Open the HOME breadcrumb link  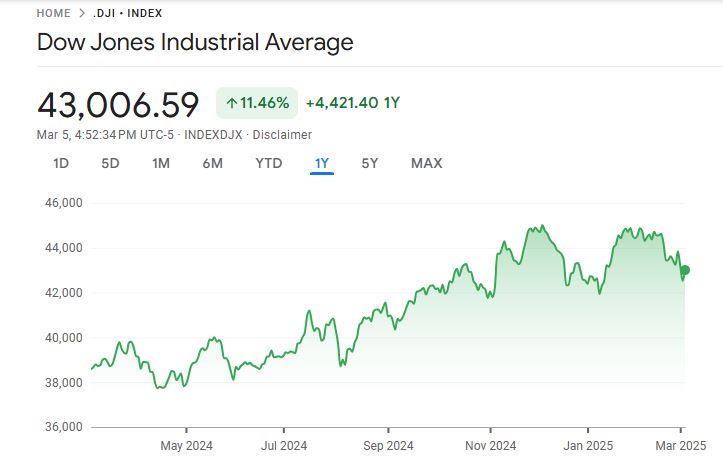tap(53, 13)
